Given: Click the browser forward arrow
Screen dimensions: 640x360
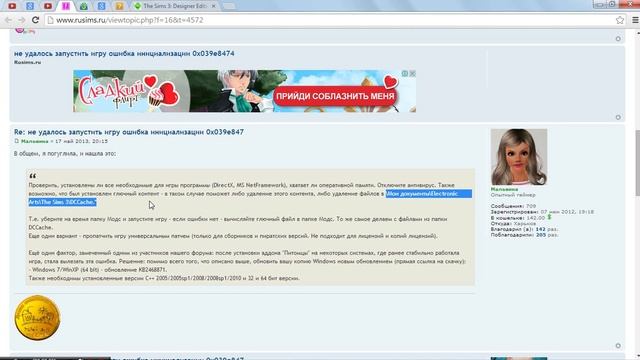Looking at the screenshot, I should [22, 20].
